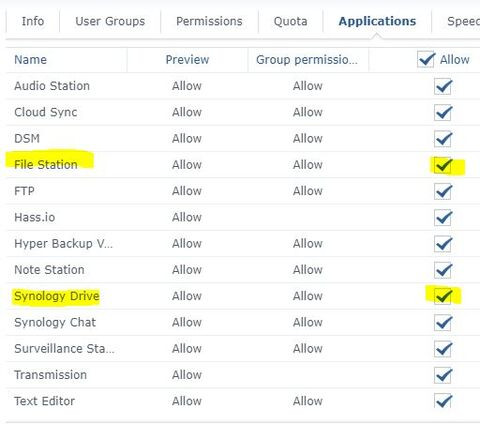The image size is (480, 424).
Task: Click Group permission value for Hyper Backup
Action: tap(308, 244)
